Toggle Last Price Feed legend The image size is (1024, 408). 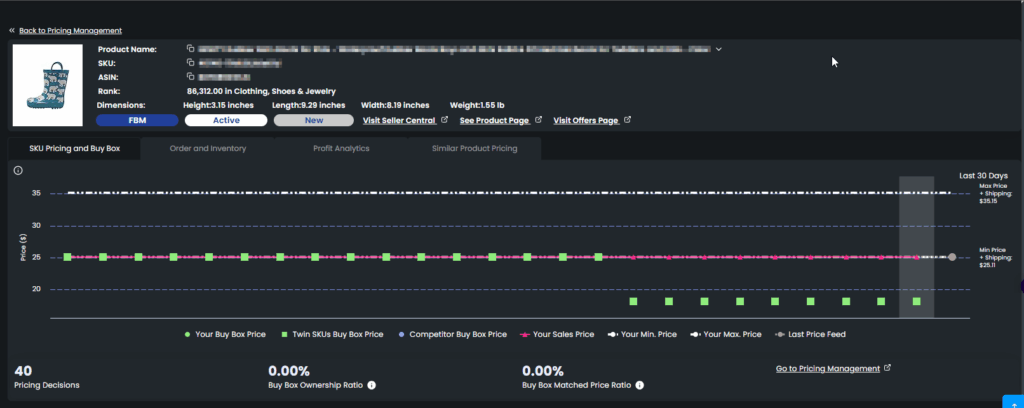pos(810,334)
